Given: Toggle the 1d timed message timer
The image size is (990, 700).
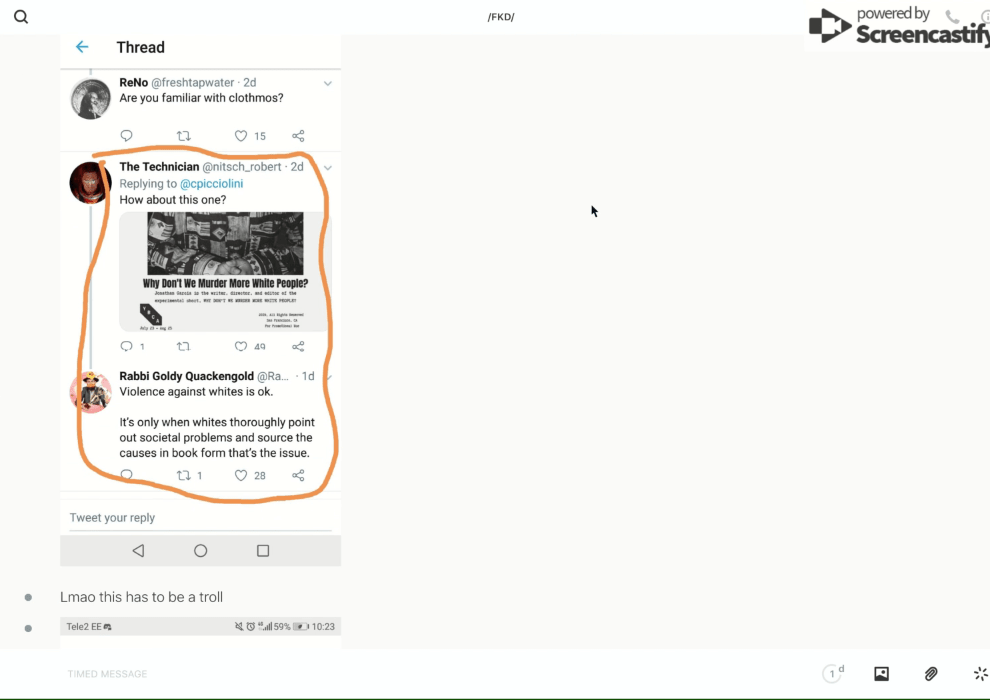Looking at the screenshot, I should [833, 674].
